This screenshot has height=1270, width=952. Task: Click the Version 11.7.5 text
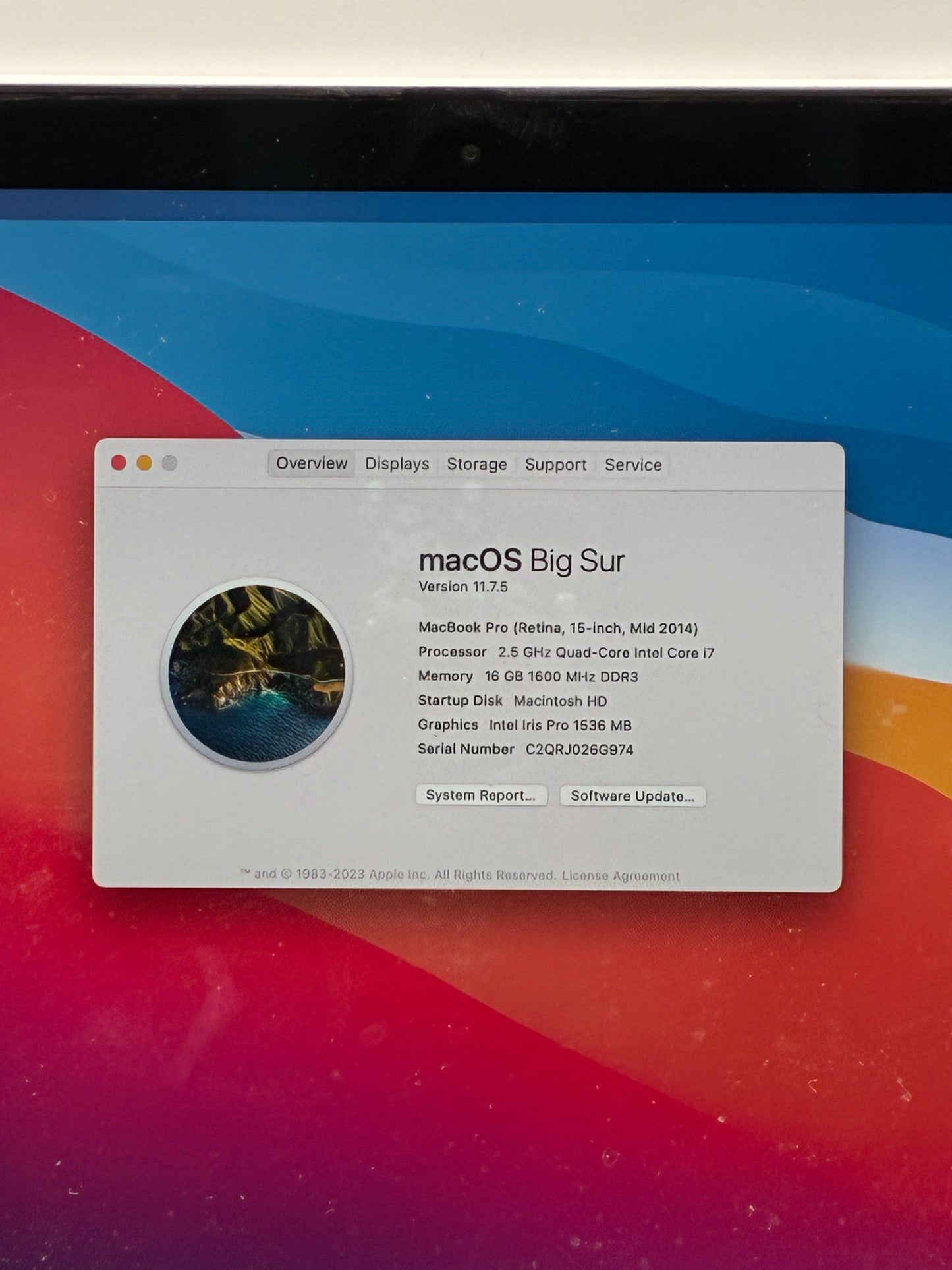point(463,587)
